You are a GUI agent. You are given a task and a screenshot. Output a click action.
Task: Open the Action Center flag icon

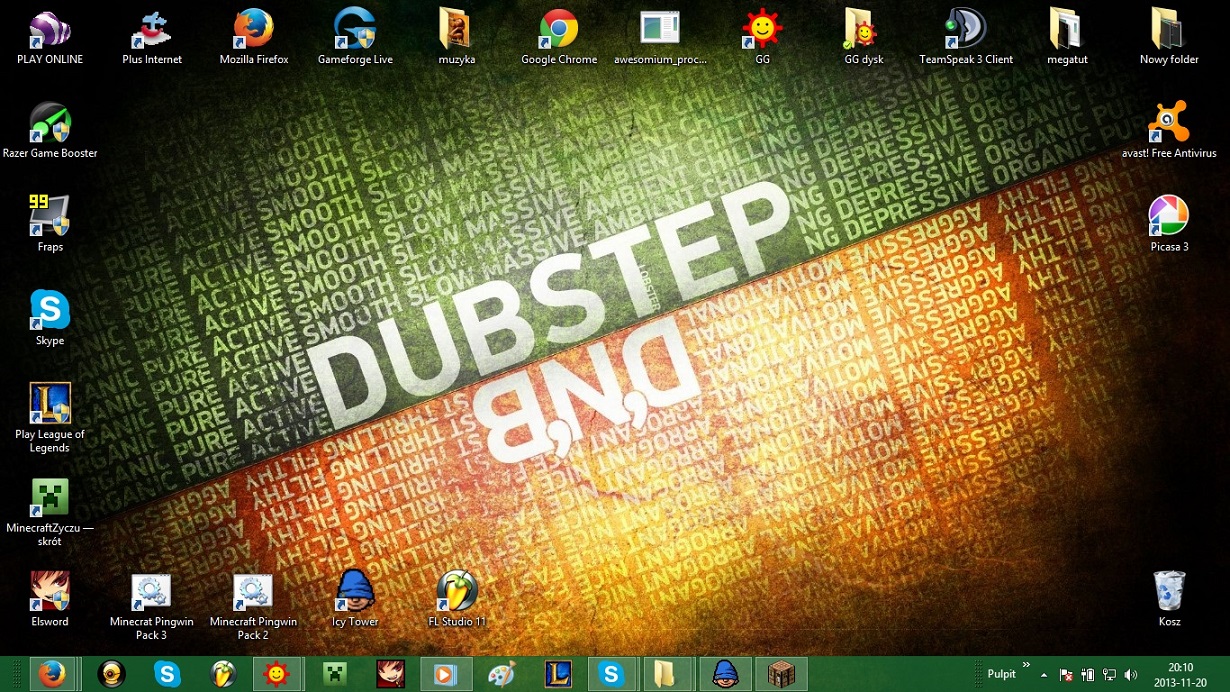tap(1066, 675)
